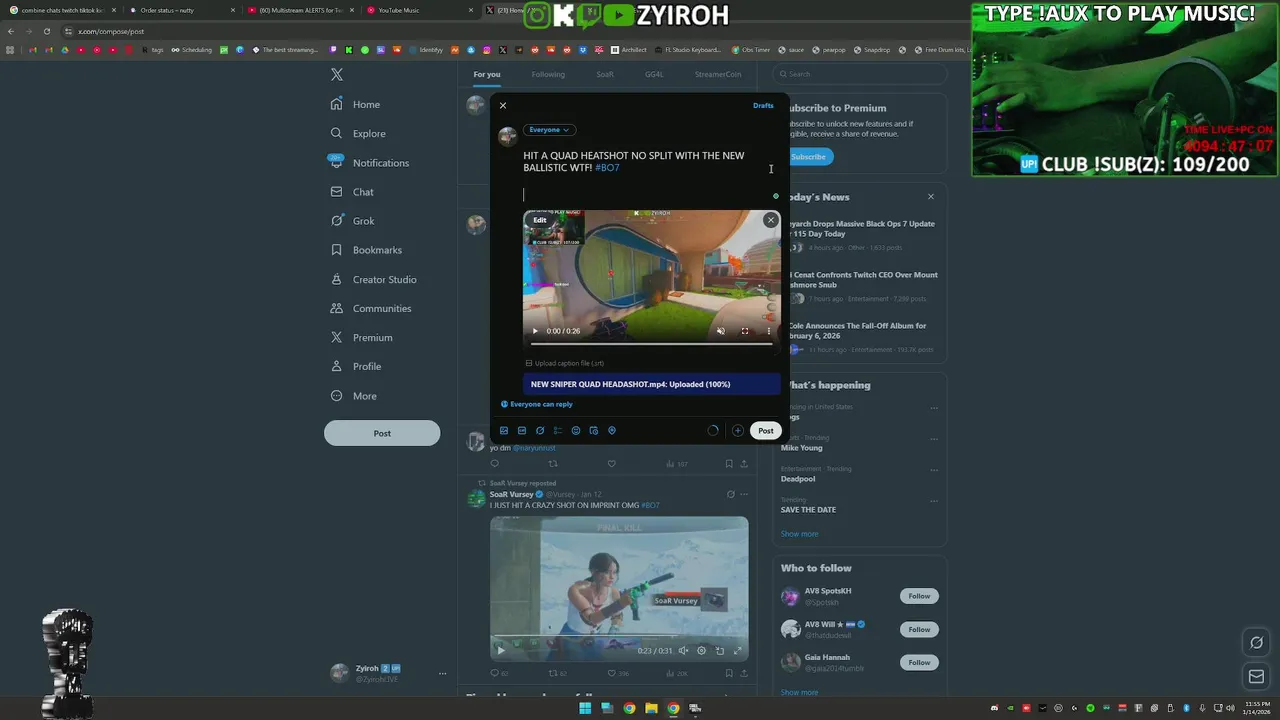The image size is (1280, 720).
Task: Add a poll to the post
Action: coord(558,431)
